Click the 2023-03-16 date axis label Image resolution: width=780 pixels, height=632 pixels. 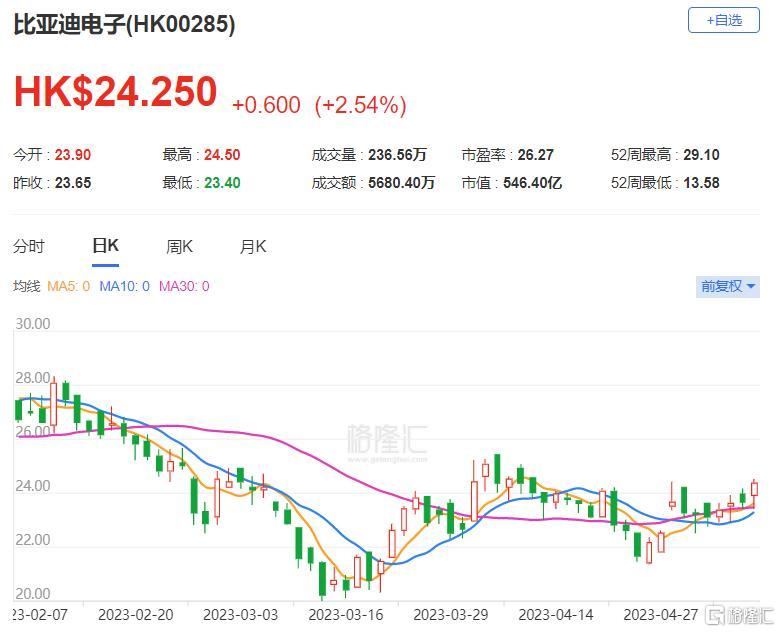[x=346, y=615]
